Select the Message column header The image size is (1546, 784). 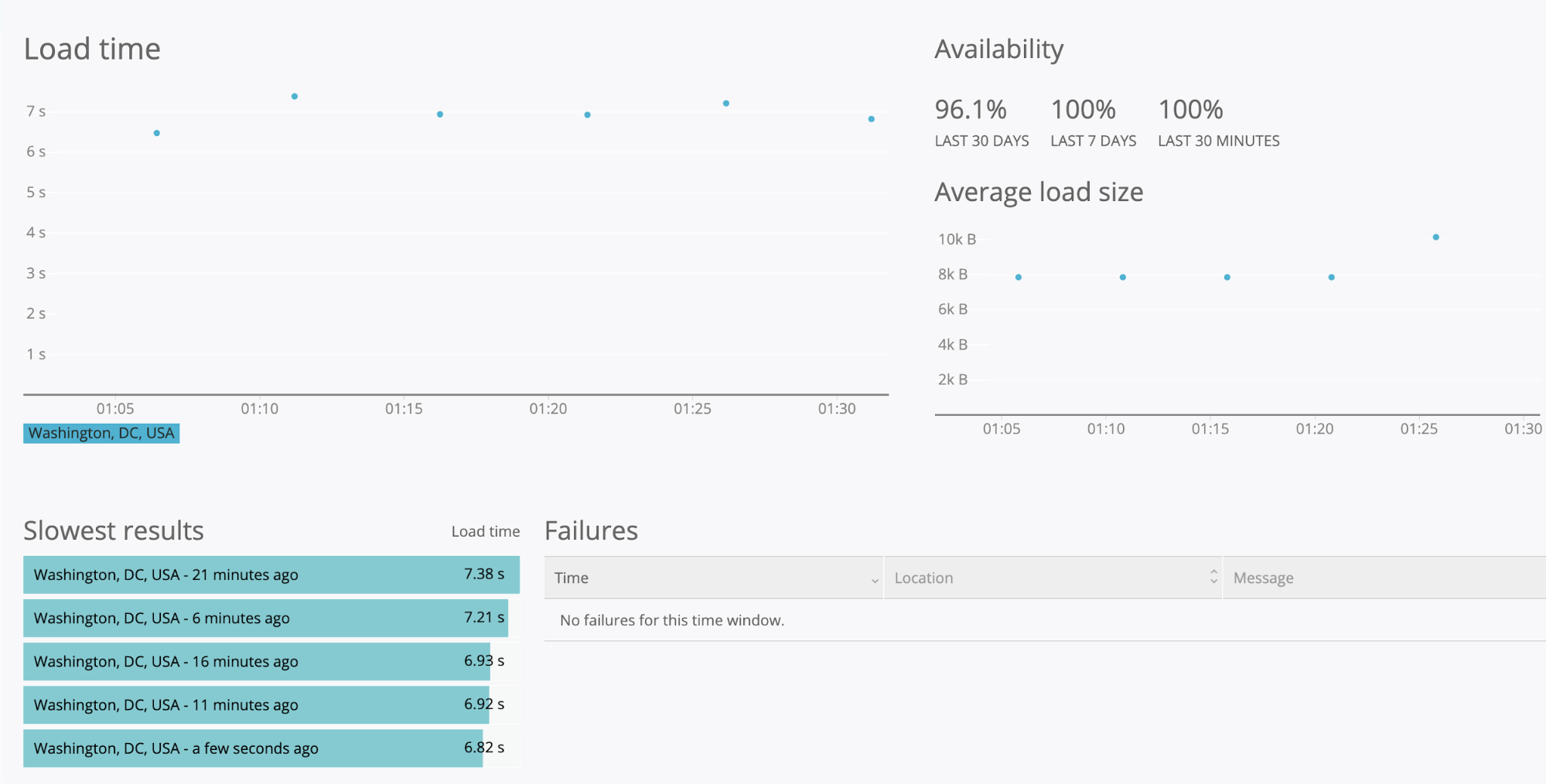tap(1263, 578)
